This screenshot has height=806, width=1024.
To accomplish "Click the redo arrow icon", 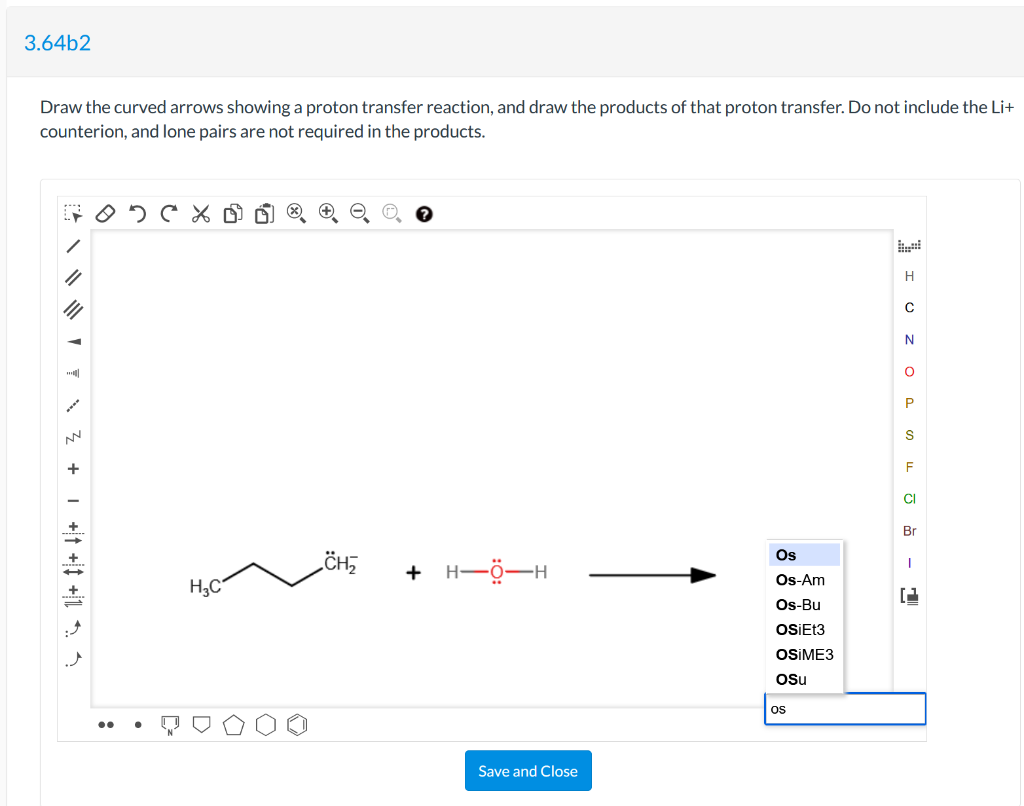I will tap(168, 213).
